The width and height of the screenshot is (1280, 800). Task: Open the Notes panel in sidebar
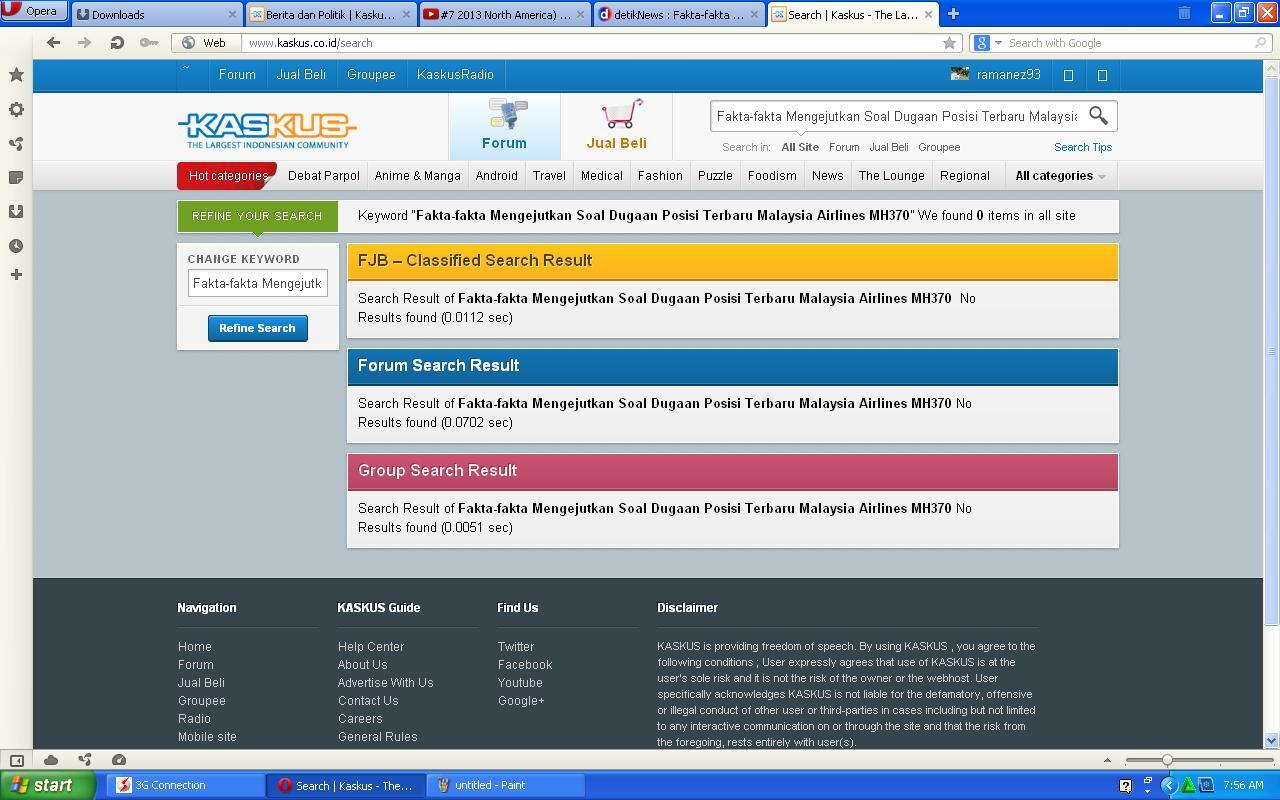pyautogui.click(x=16, y=177)
